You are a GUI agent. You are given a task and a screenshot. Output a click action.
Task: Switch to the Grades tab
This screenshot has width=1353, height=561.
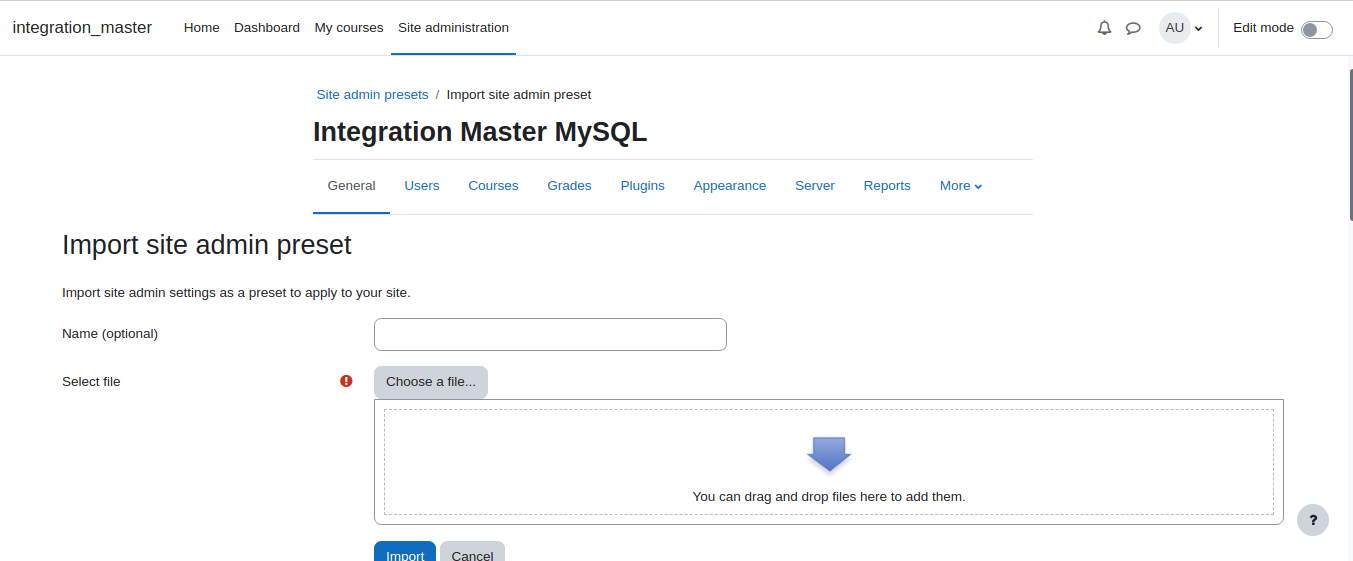point(569,186)
